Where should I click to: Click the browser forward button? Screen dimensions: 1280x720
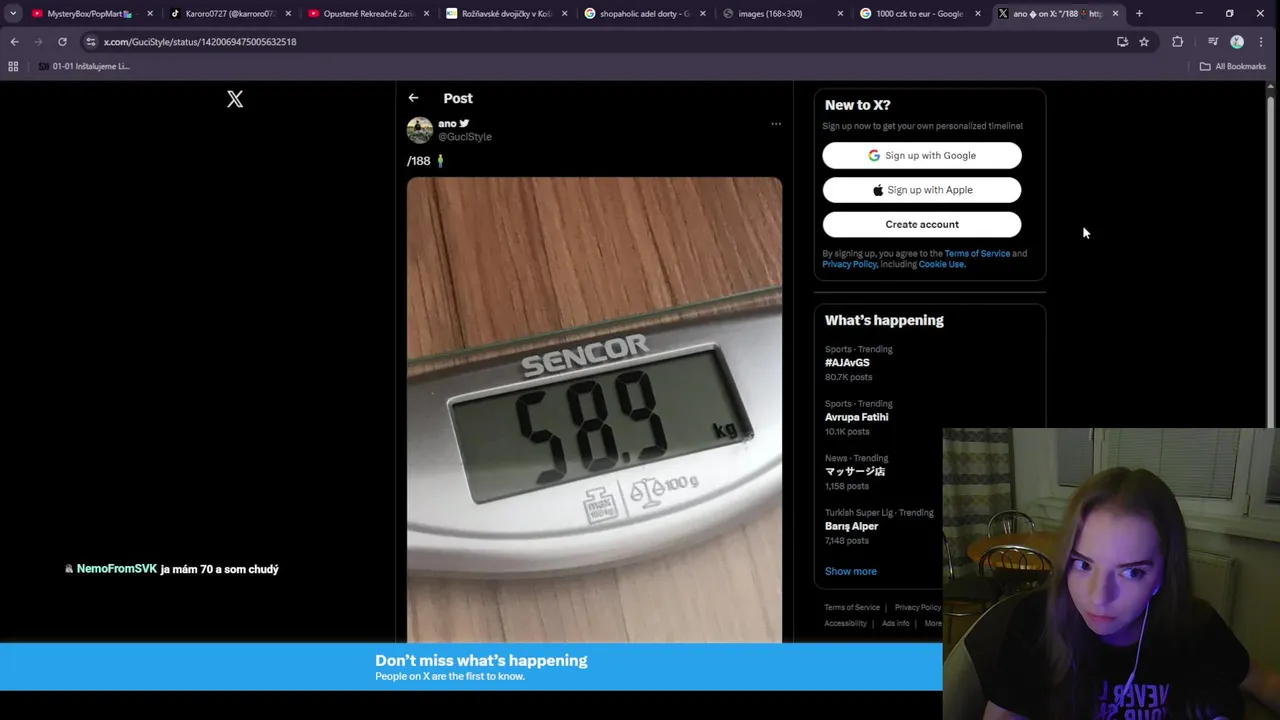(38, 42)
